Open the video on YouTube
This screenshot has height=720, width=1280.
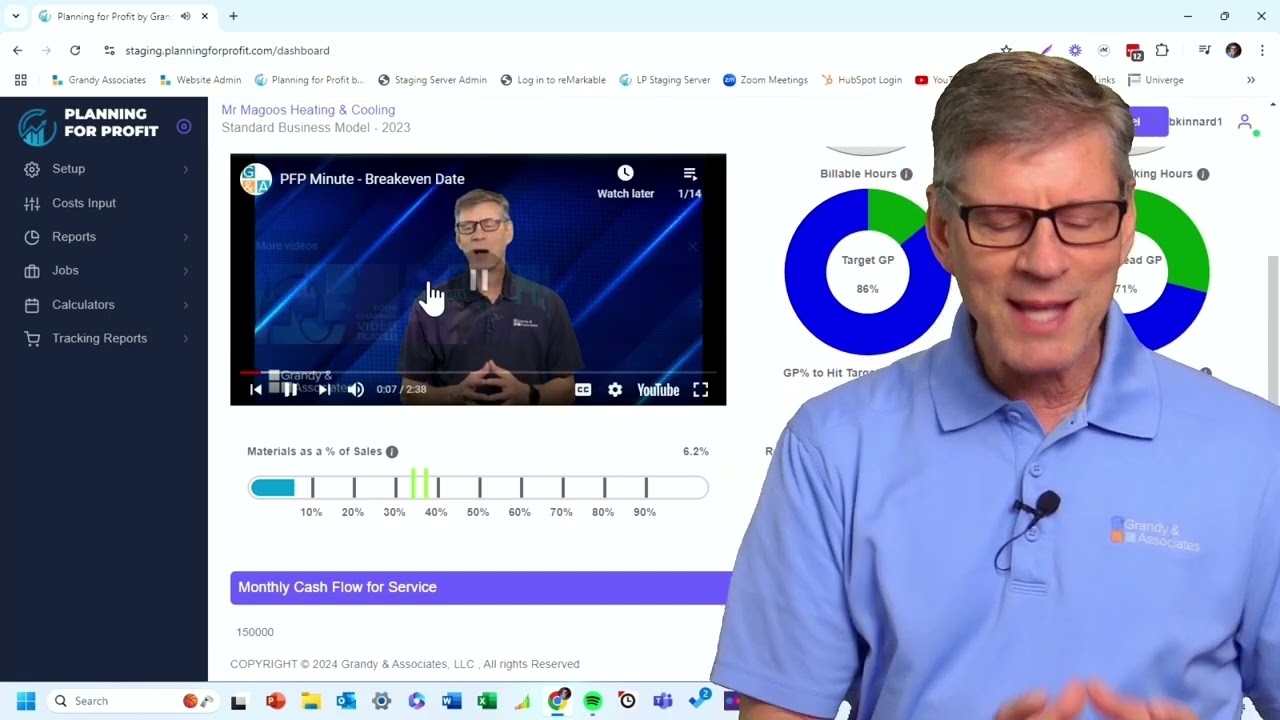658,390
